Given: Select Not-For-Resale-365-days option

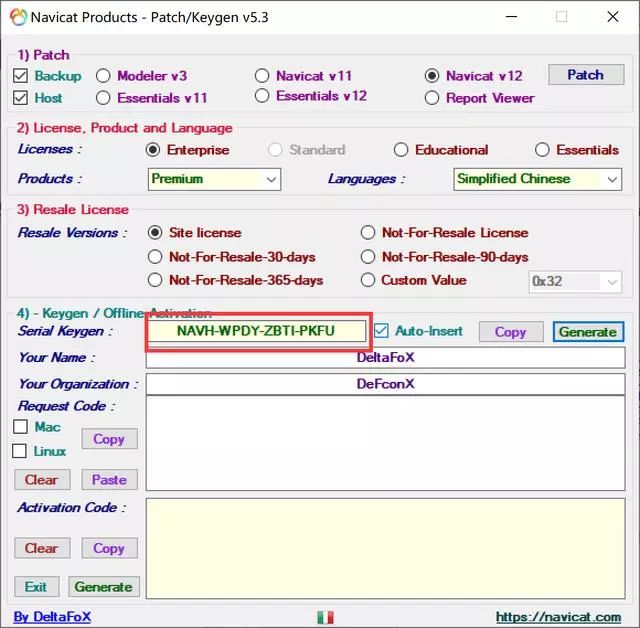Looking at the screenshot, I should [155, 280].
